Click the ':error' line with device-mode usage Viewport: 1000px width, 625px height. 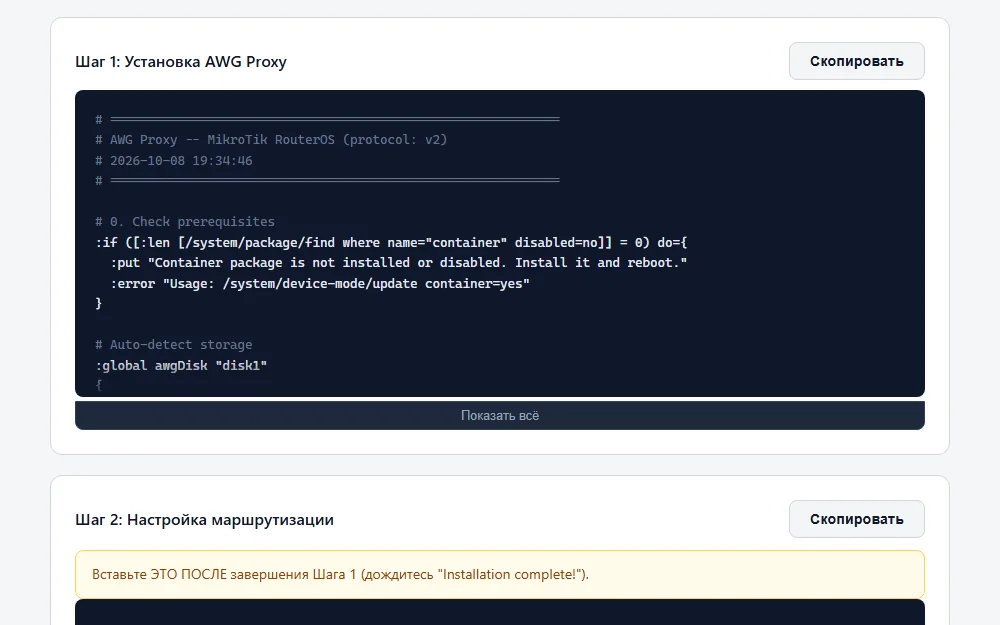coord(320,283)
